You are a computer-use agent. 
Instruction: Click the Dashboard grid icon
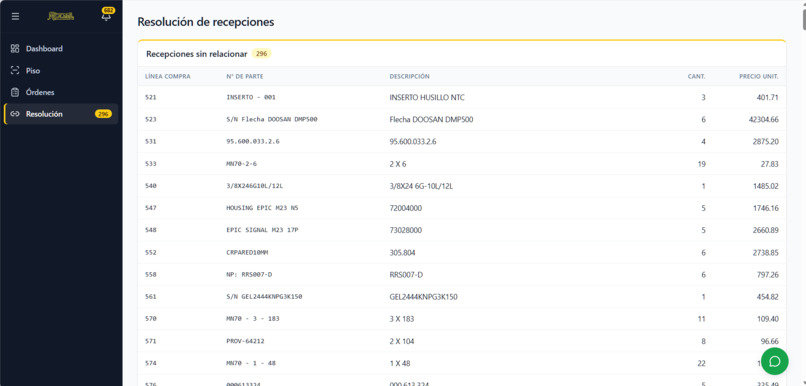click(x=15, y=49)
